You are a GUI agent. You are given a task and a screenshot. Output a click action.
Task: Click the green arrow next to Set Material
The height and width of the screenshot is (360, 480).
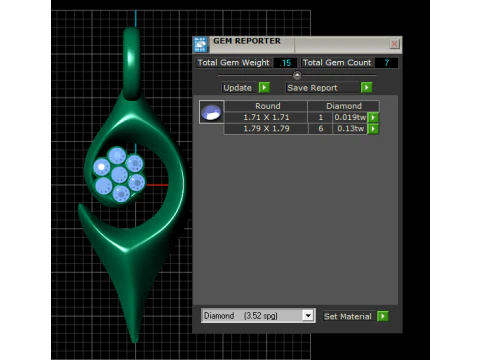[x=383, y=316]
